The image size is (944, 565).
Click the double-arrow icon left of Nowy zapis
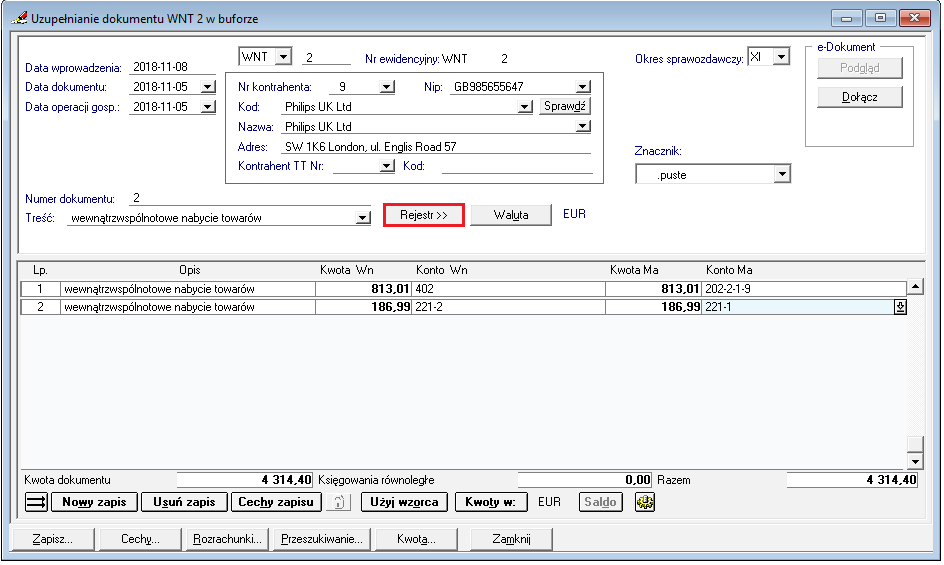click(36, 502)
